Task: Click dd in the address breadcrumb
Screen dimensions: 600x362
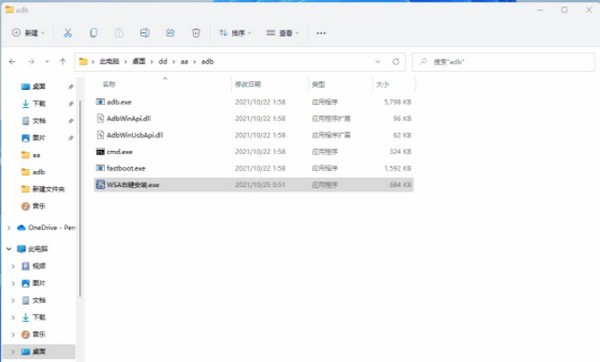Action: 163,61
